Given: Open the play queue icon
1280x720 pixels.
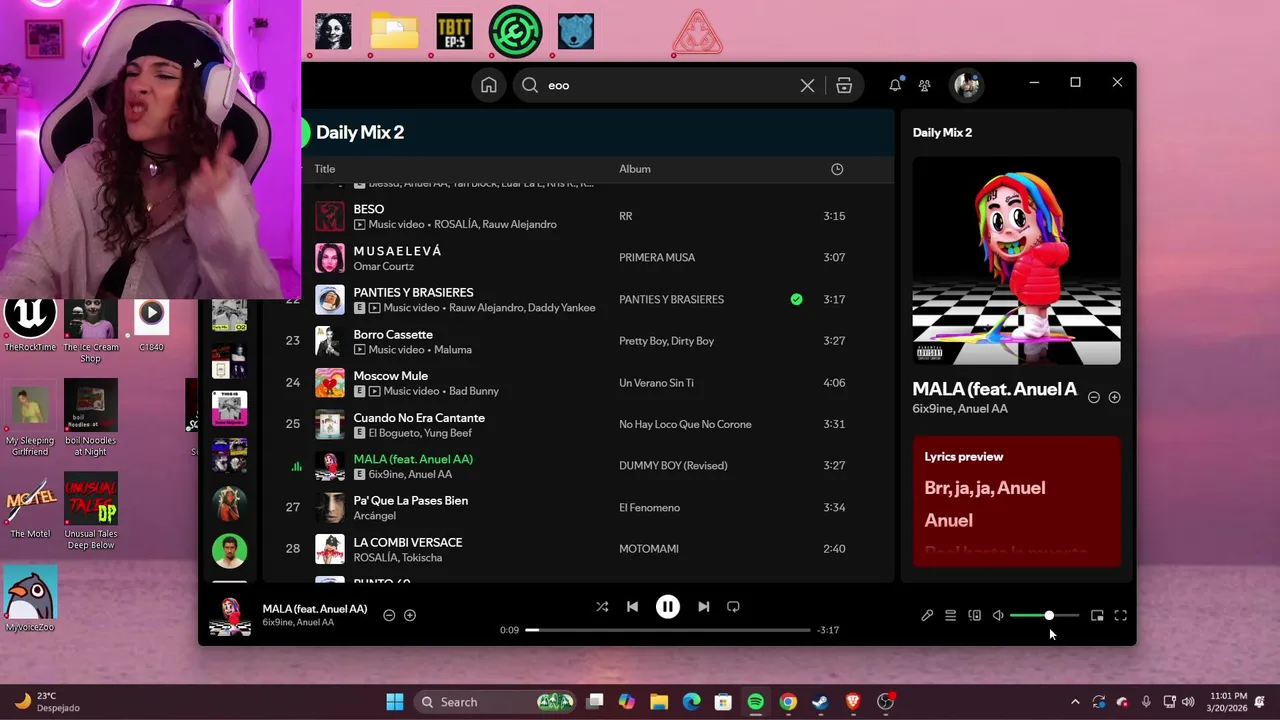Looking at the screenshot, I should pyautogui.click(x=950, y=616).
